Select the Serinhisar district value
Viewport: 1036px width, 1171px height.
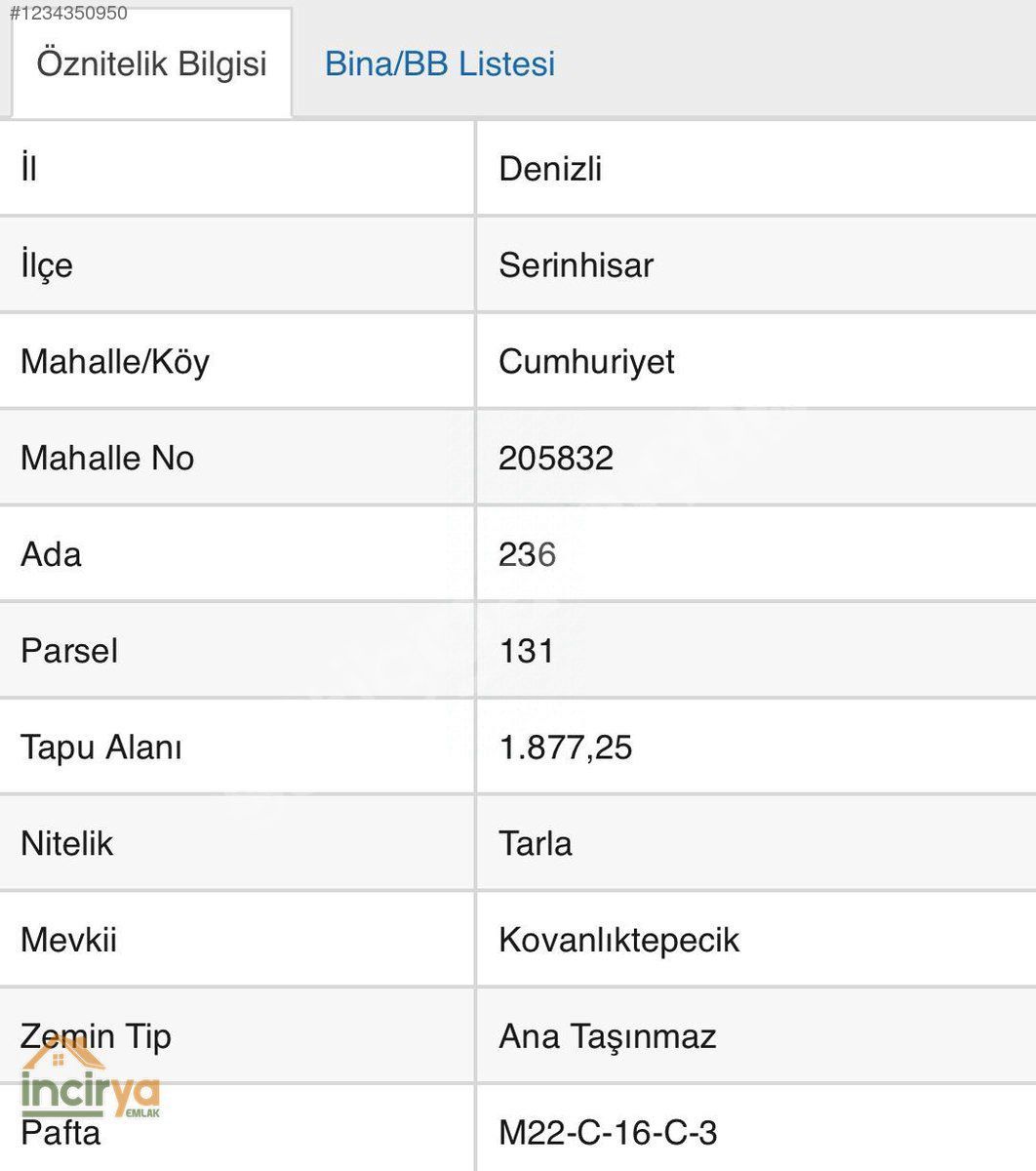(x=576, y=265)
